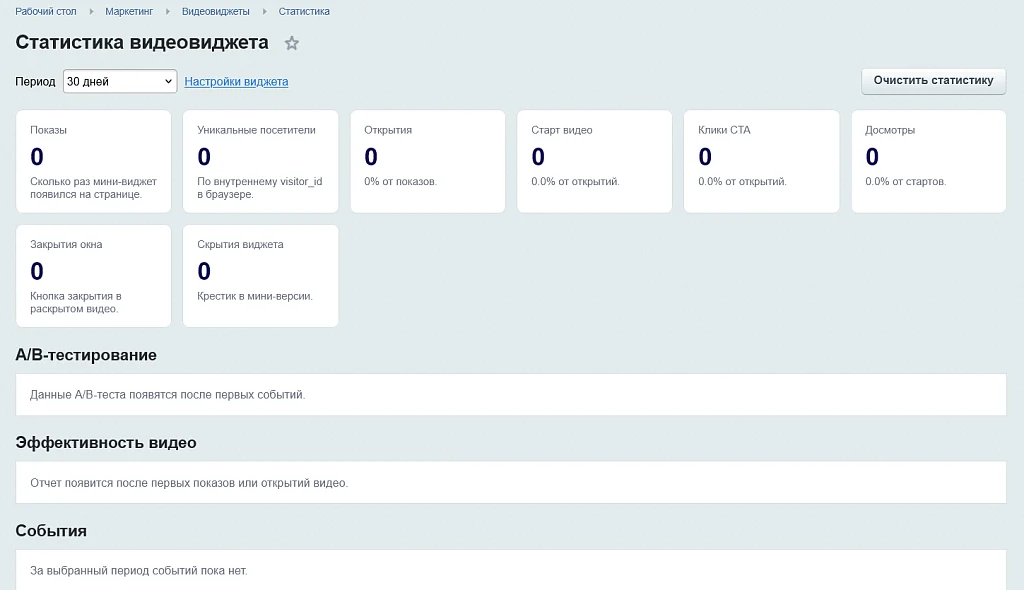Select the Закрытия окна card
This screenshot has width=1024, height=590.
coord(93,276)
